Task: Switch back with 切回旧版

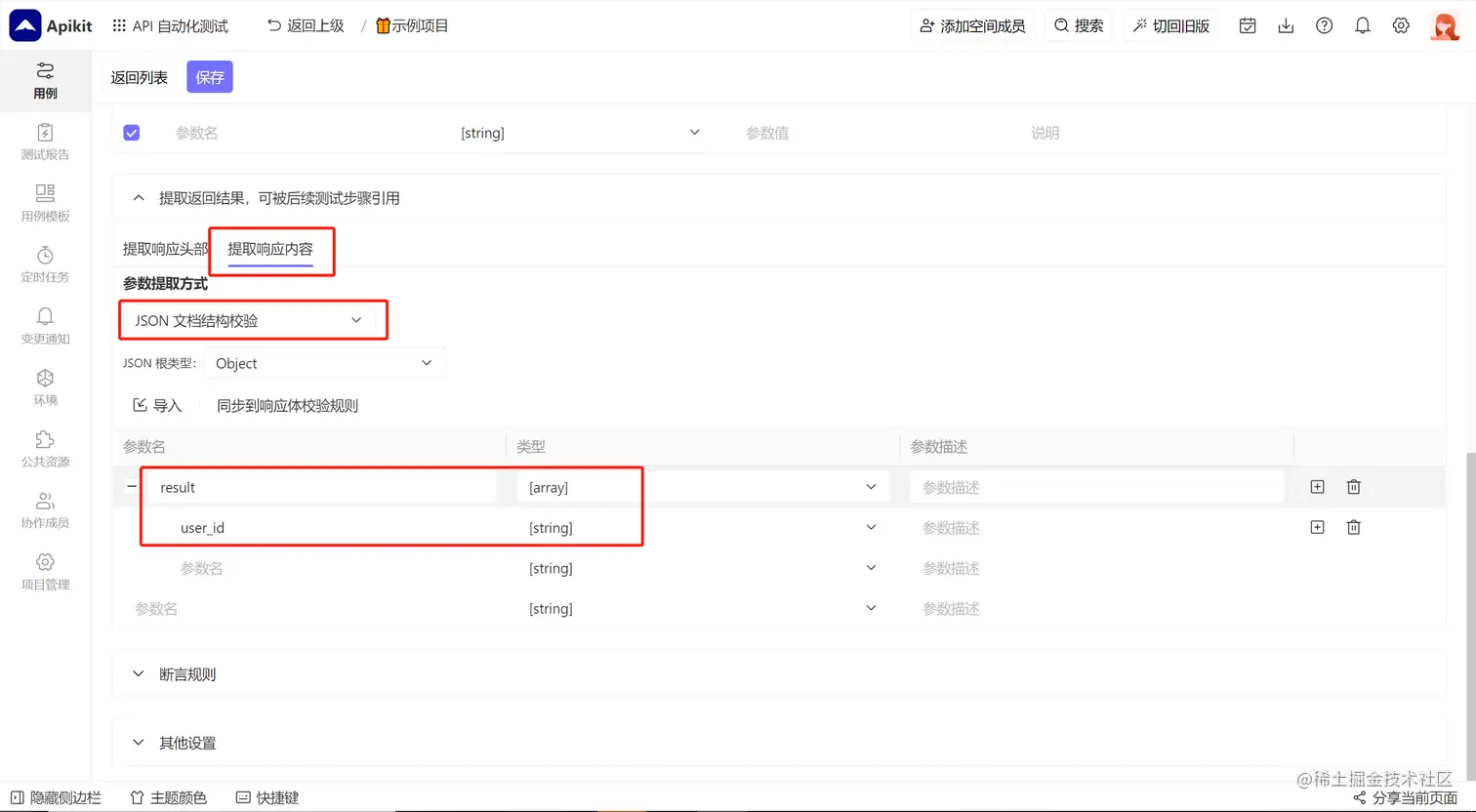Action: point(1171,26)
